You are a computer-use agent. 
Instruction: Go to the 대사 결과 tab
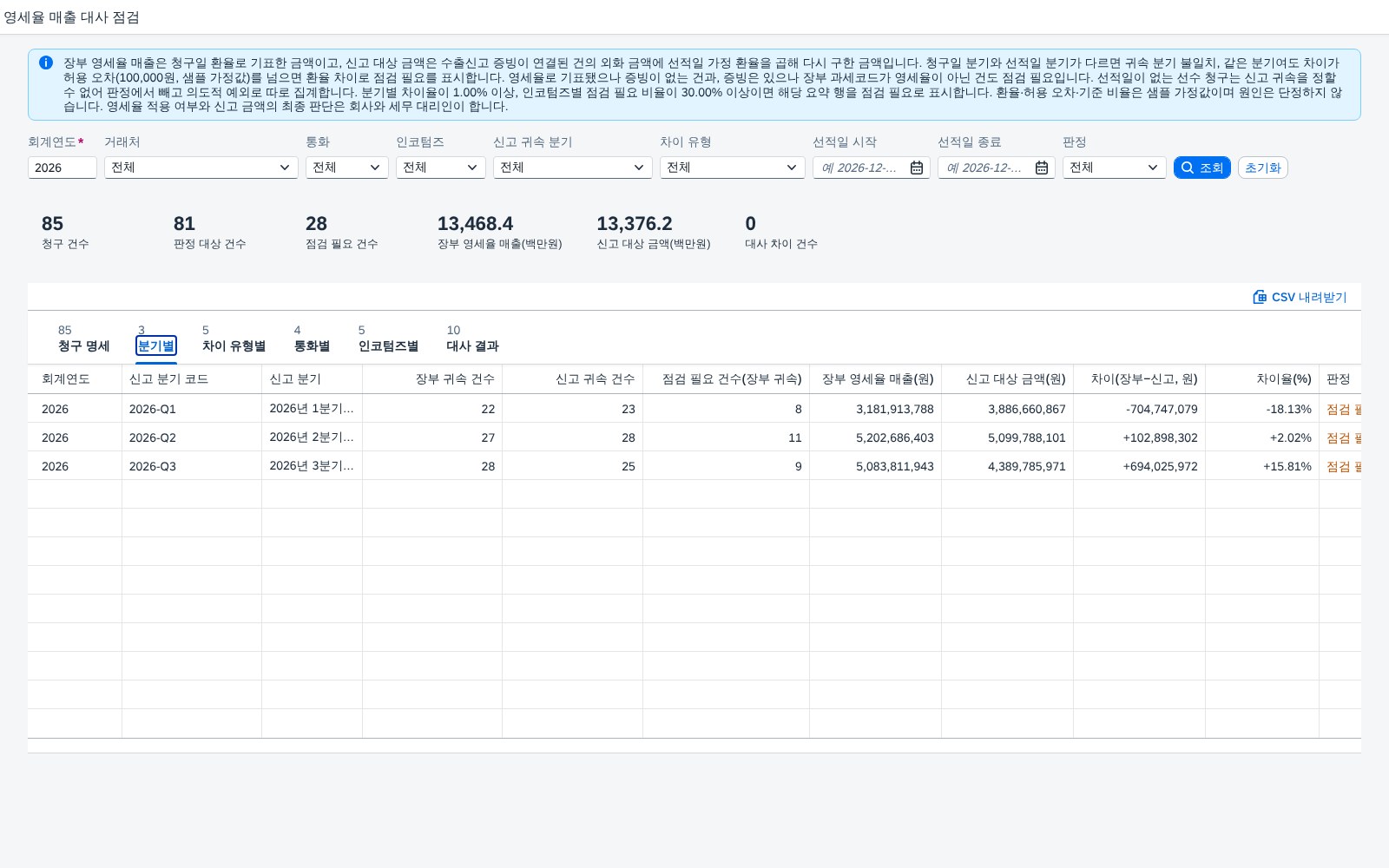click(472, 339)
